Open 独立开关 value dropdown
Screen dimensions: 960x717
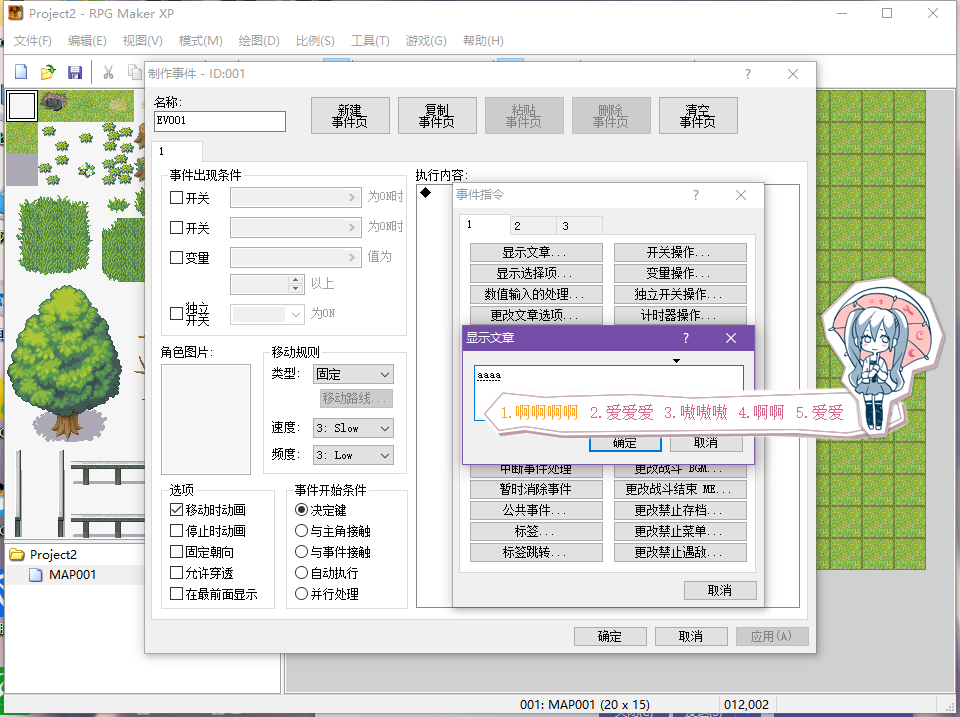coord(267,314)
